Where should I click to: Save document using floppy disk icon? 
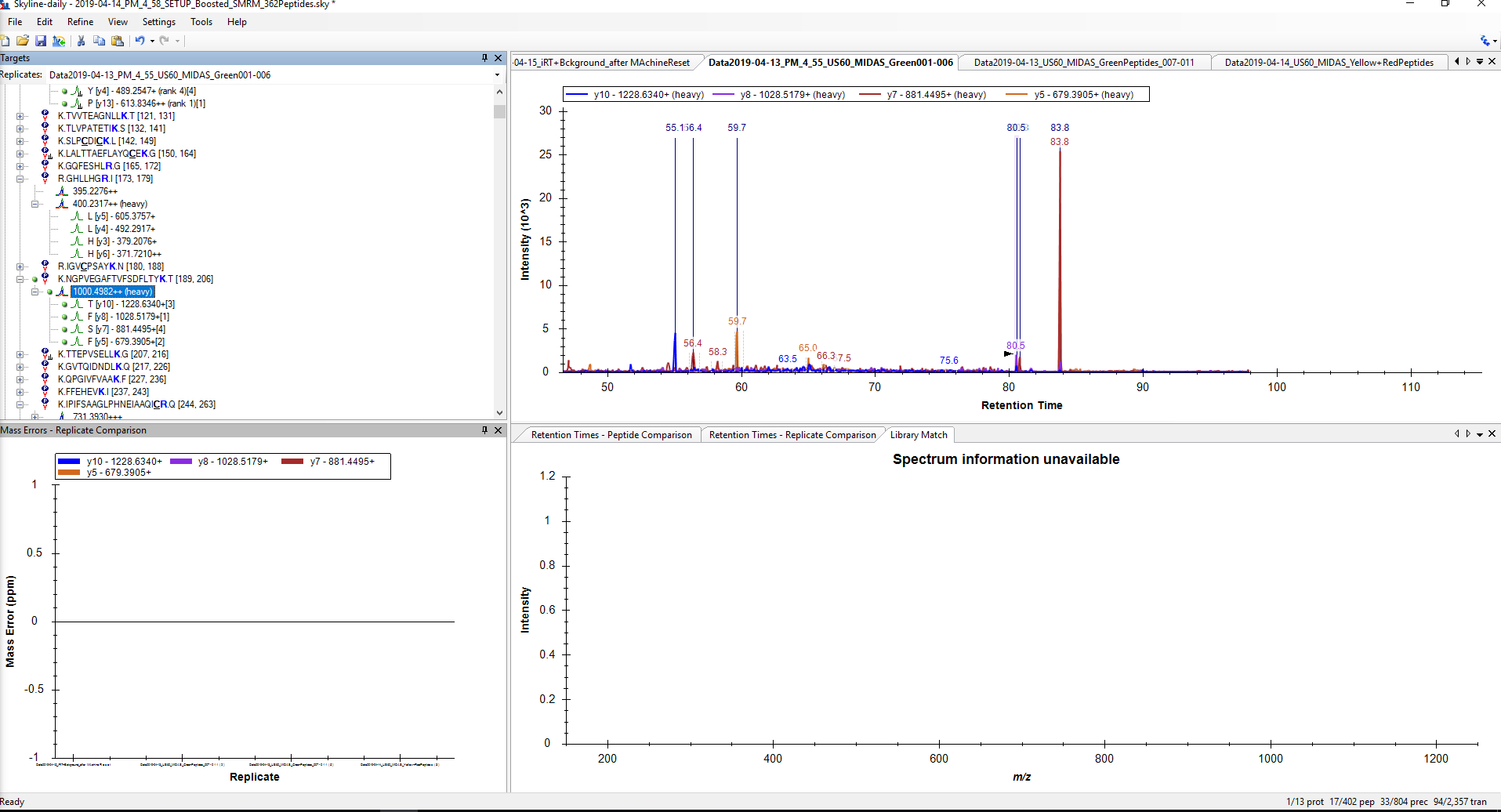pos(41,41)
